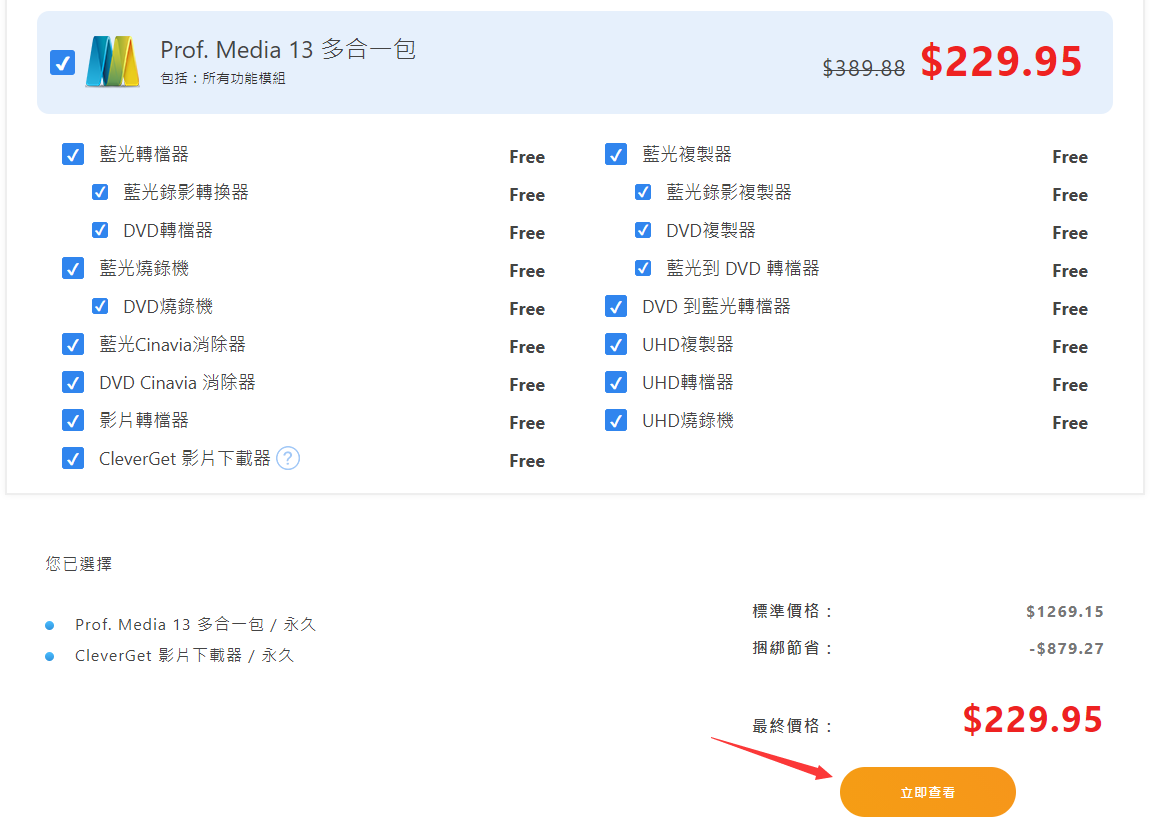Uncheck the 藍光錄影複製器 checkbox

pyautogui.click(x=643, y=192)
